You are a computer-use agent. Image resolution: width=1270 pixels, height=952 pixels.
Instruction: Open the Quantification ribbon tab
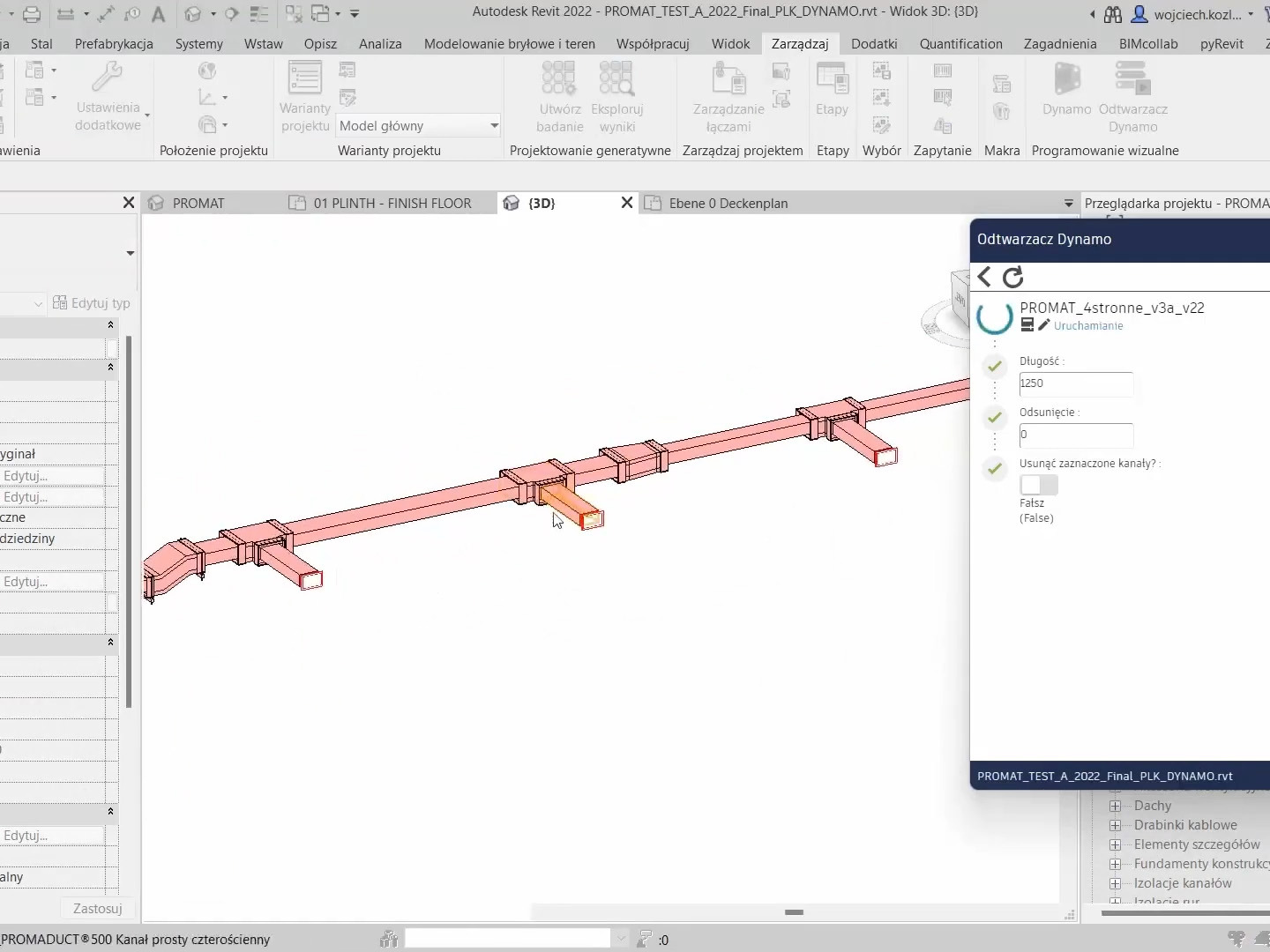pyautogui.click(x=961, y=43)
